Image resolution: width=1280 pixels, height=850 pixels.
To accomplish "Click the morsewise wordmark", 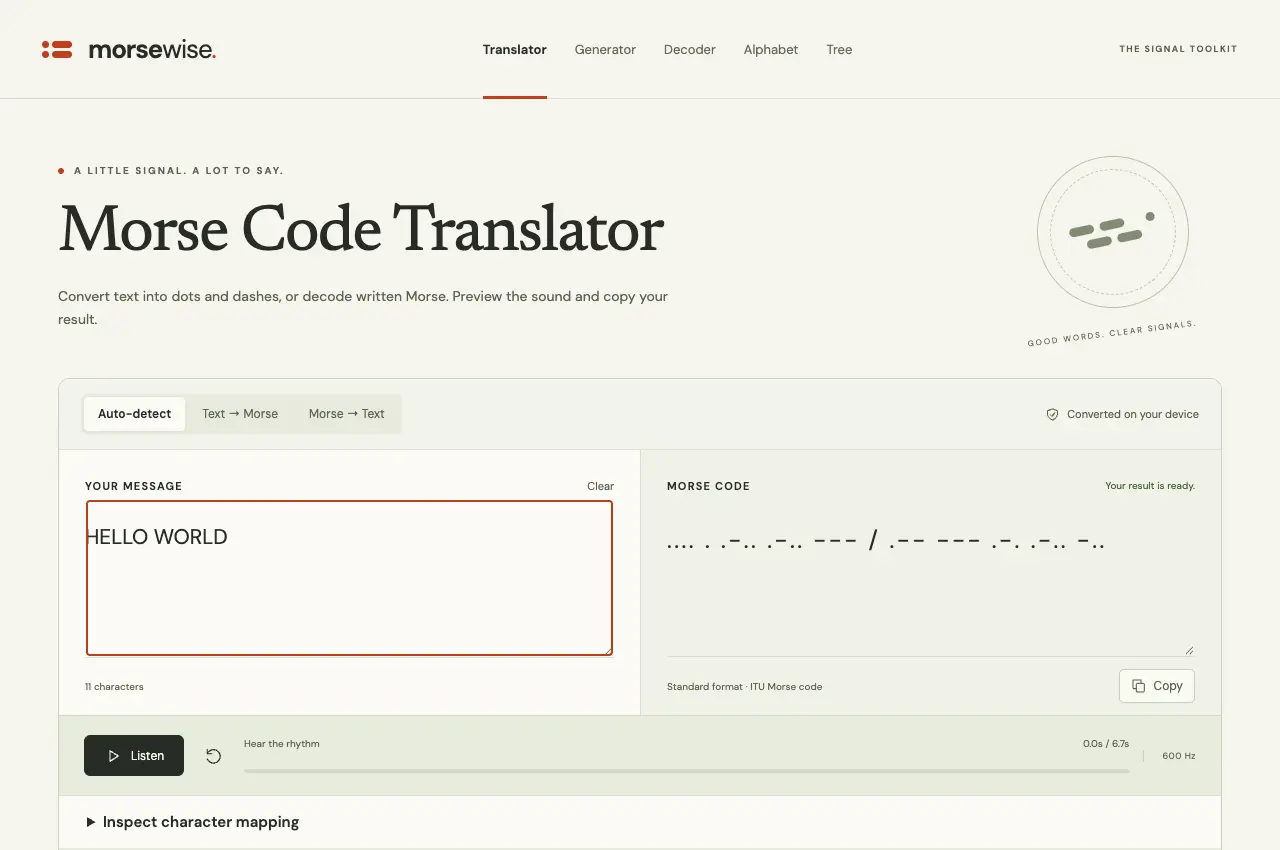I will click(x=152, y=49).
